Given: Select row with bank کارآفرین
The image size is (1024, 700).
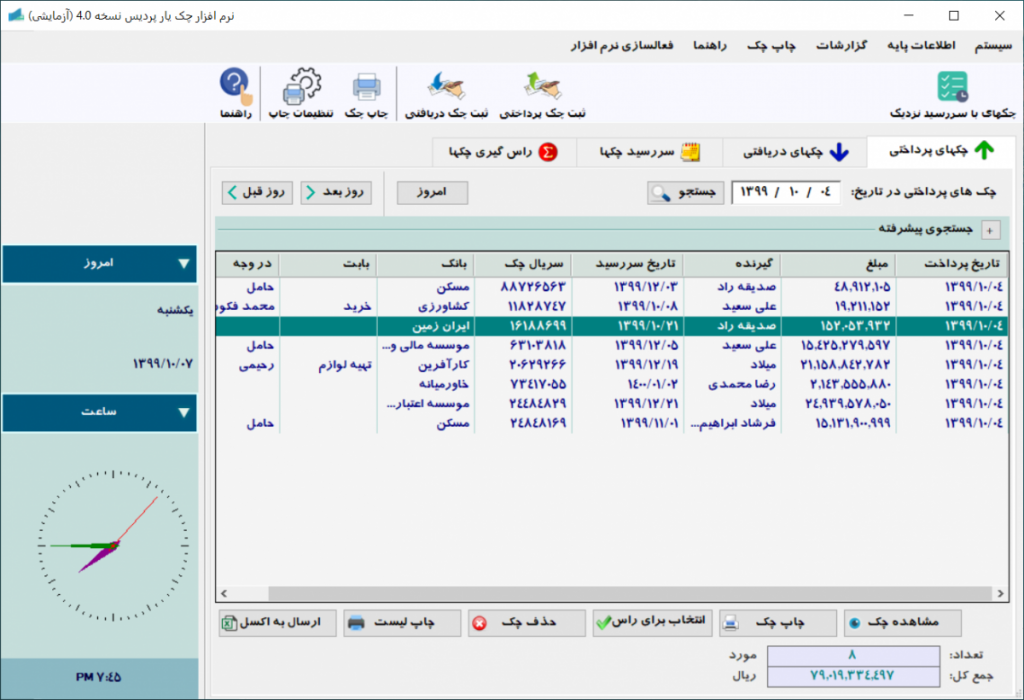Looking at the screenshot, I should pyautogui.click(x=612, y=365).
